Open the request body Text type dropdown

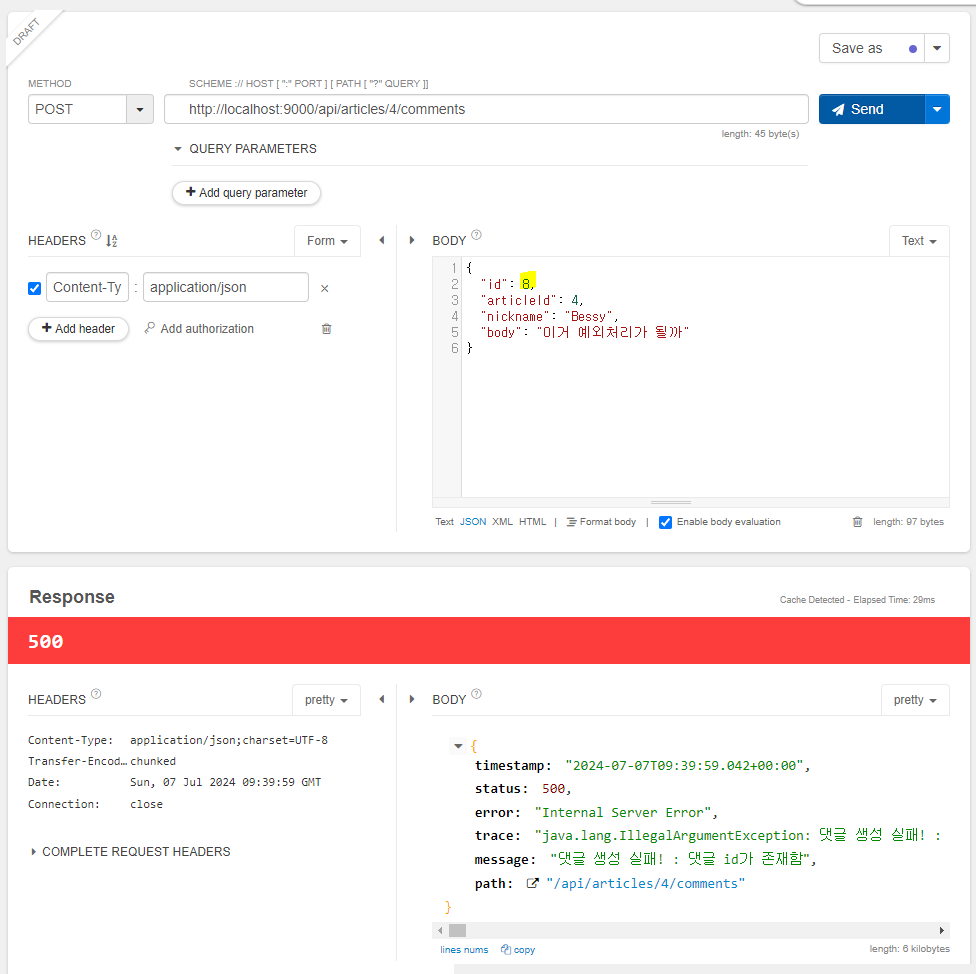click(x=919, y=241)
